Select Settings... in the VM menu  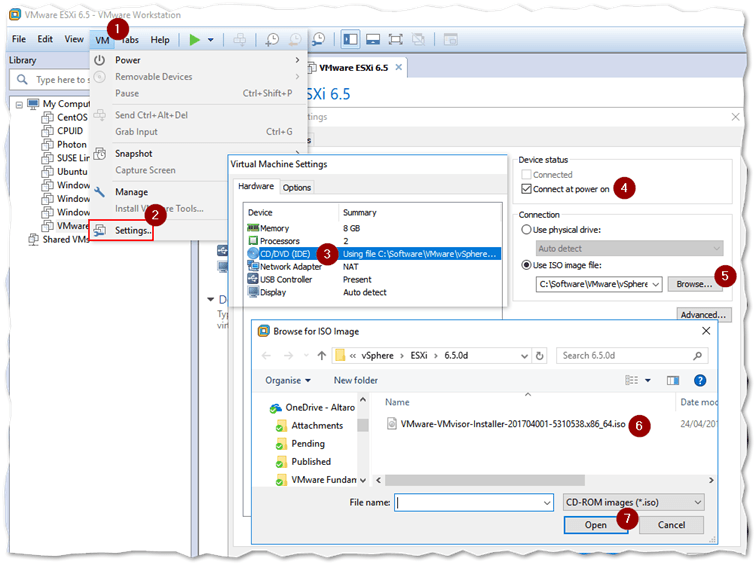(122, 230)
